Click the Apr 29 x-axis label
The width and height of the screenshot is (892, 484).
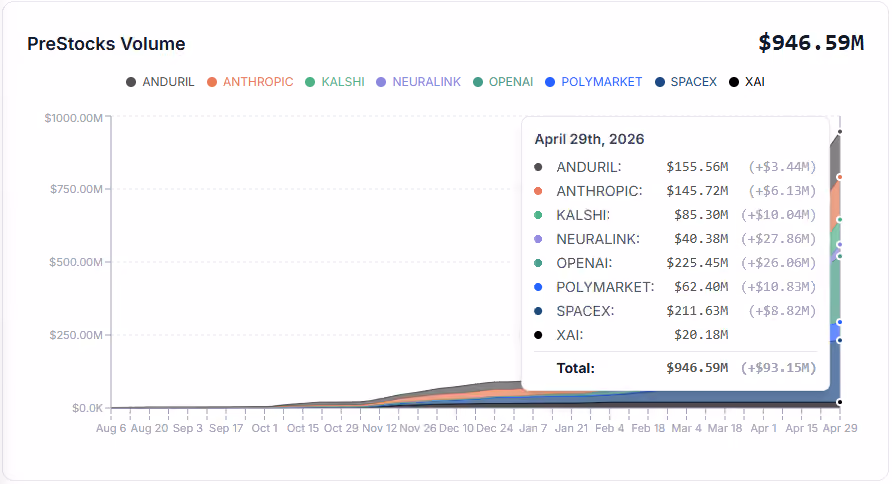pyautogui.click(x=840, y=428)
